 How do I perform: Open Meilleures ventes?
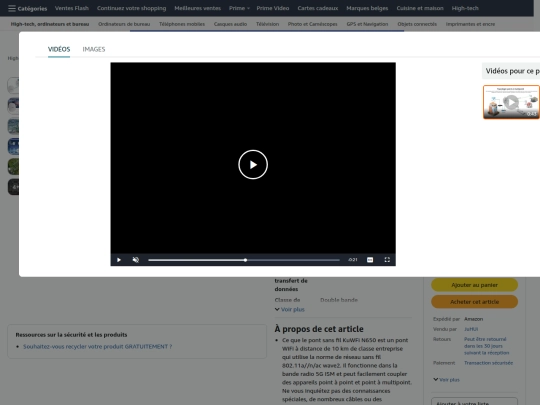coord(197,8)
